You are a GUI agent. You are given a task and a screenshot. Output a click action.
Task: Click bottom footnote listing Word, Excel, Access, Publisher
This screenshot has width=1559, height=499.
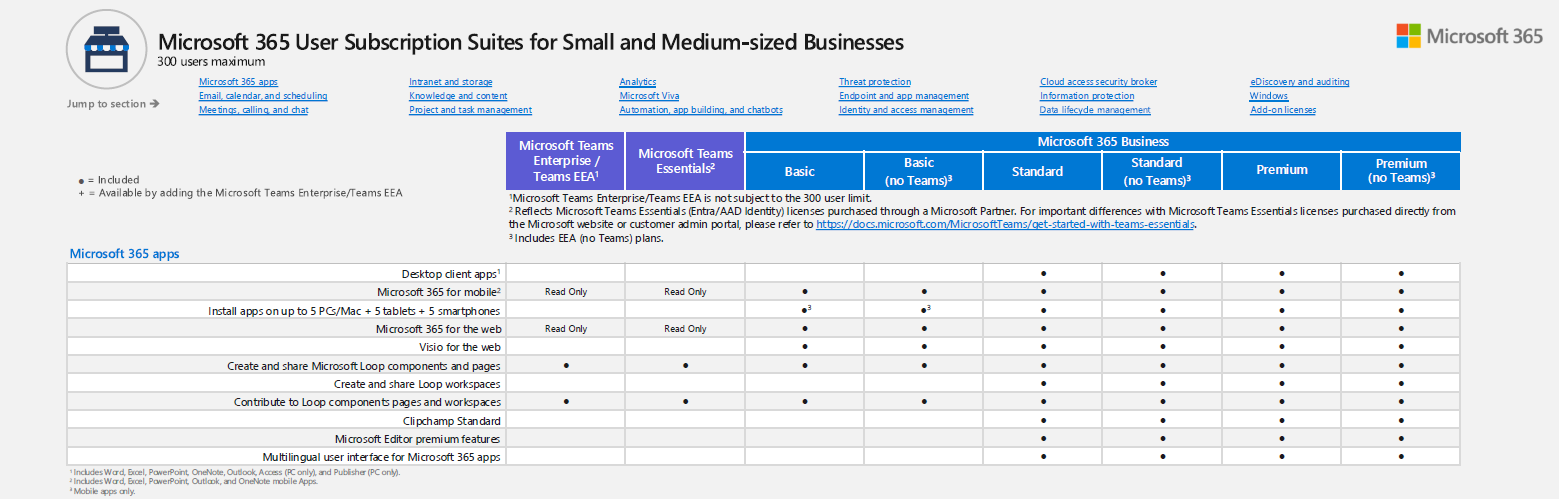click(x=234, y=472)
